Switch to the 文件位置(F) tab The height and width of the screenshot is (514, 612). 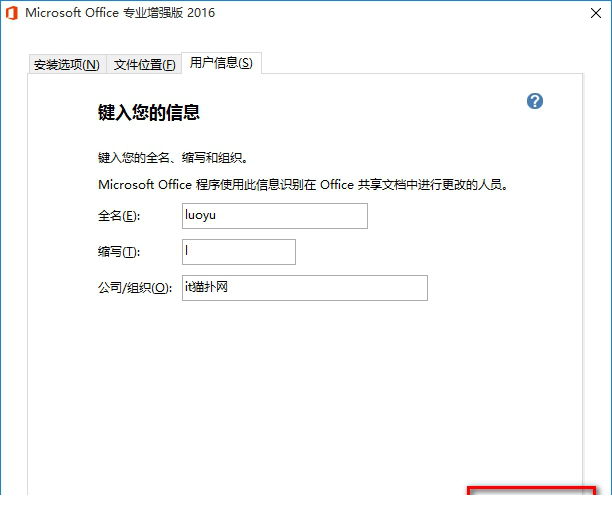coord(144,64)
